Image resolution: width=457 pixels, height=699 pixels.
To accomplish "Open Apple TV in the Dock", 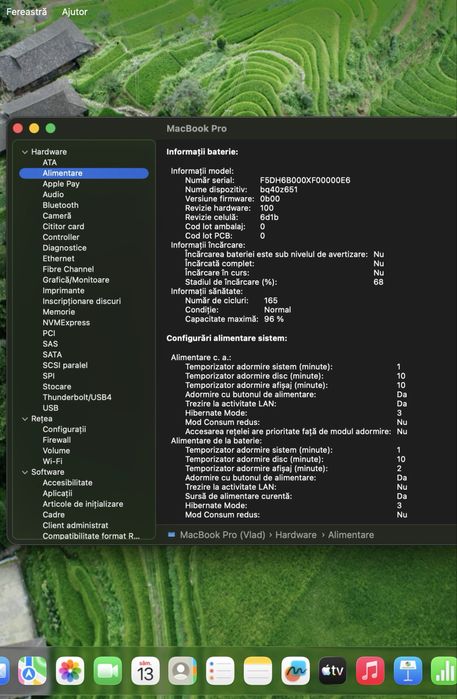I will 333,670.
